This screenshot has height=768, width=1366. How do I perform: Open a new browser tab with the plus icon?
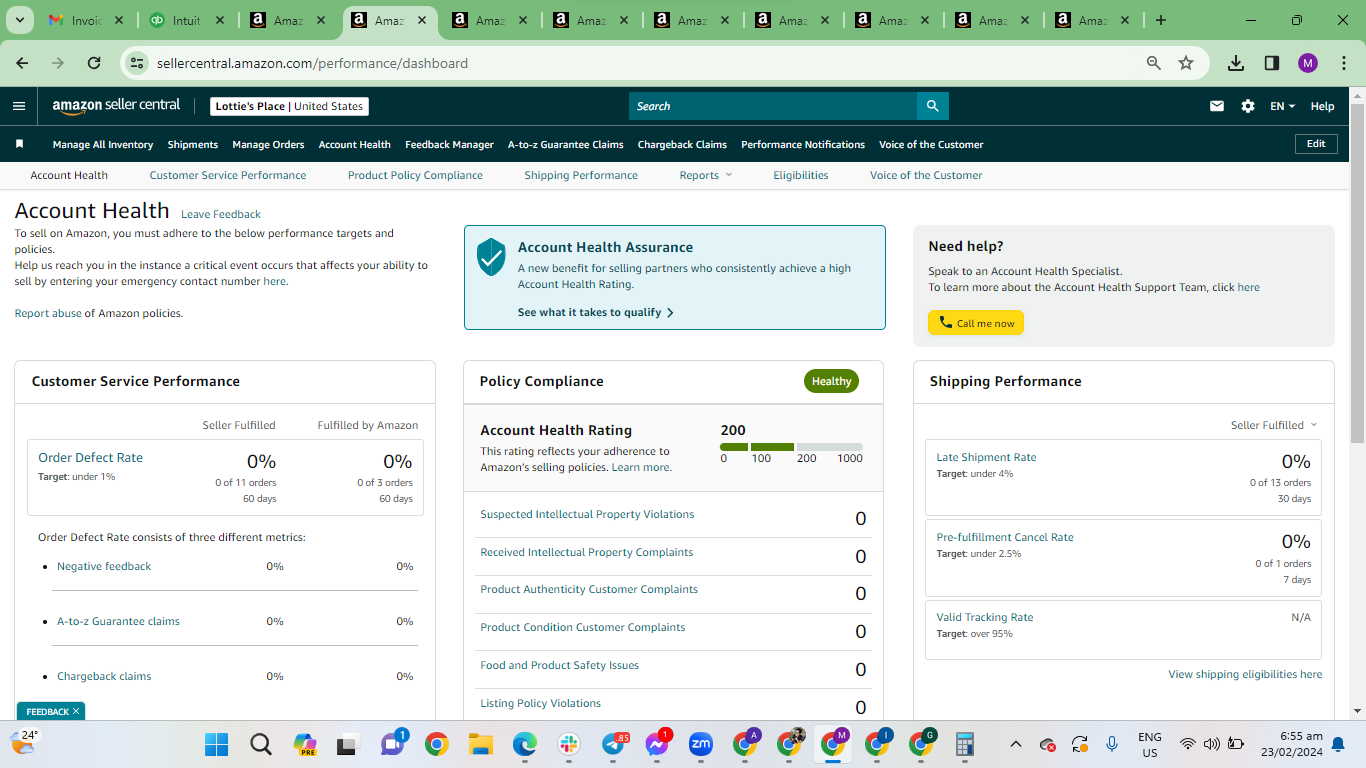click(x=1161, y=20)
